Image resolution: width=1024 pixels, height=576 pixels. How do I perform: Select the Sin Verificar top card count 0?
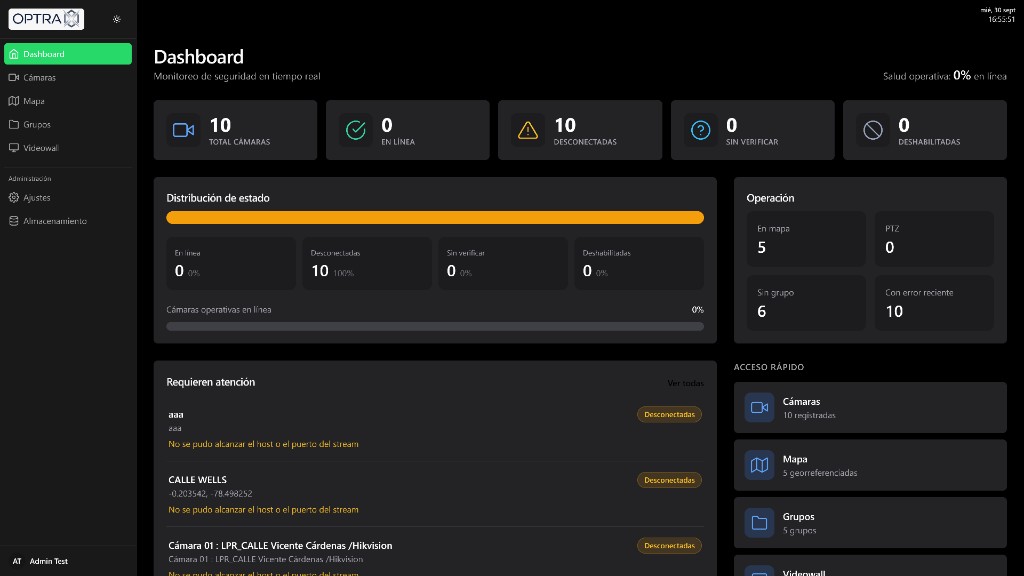pyautogui.click(x=731, y=125)
